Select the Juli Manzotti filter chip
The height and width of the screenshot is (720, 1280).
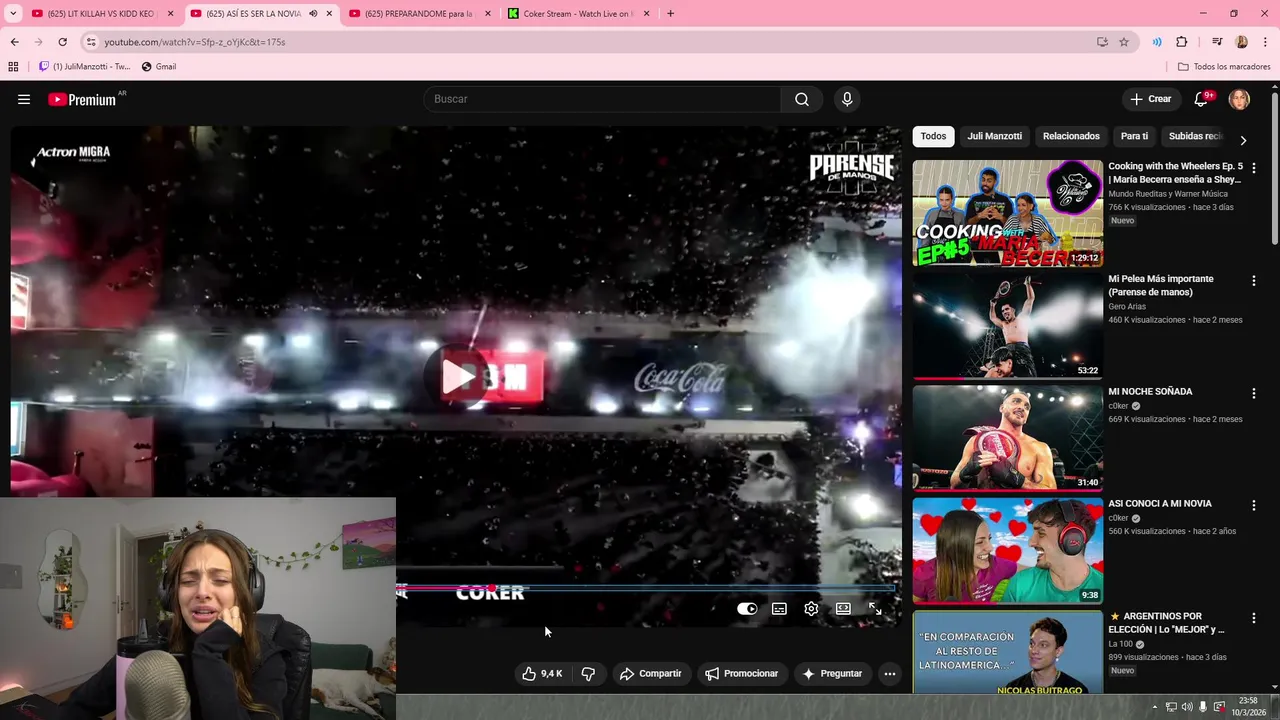tap(994, 136)
